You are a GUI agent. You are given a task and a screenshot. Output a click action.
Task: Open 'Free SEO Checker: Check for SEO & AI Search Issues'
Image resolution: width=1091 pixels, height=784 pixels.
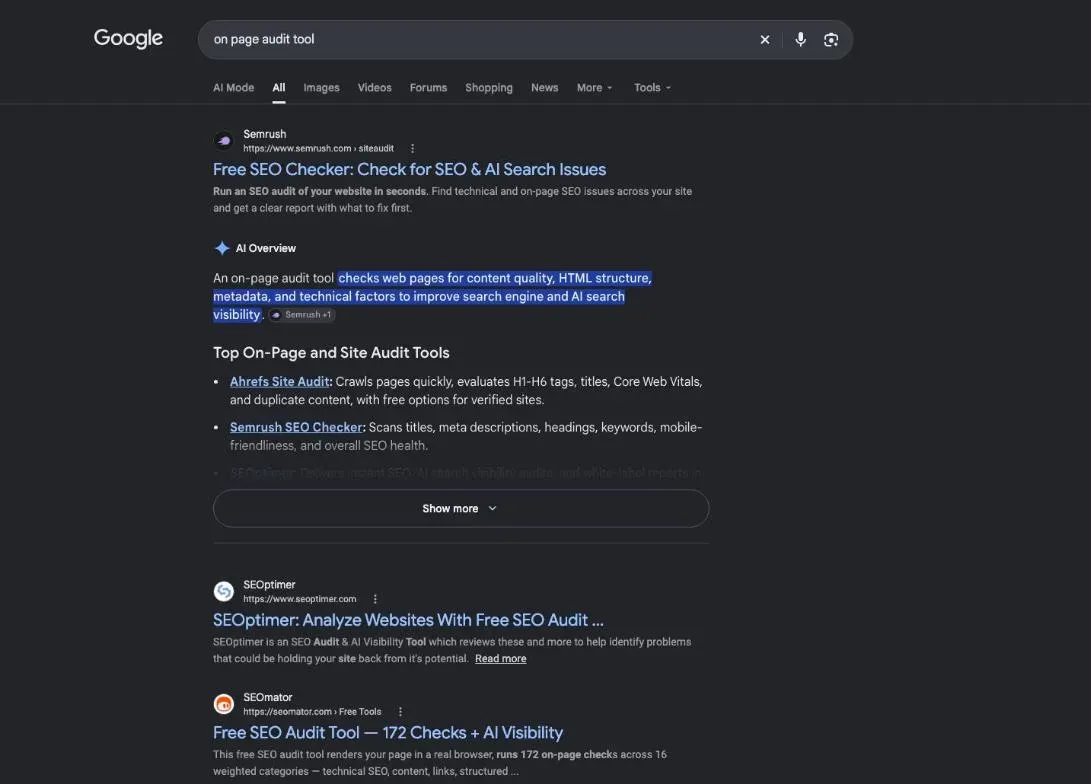point(409,169)
